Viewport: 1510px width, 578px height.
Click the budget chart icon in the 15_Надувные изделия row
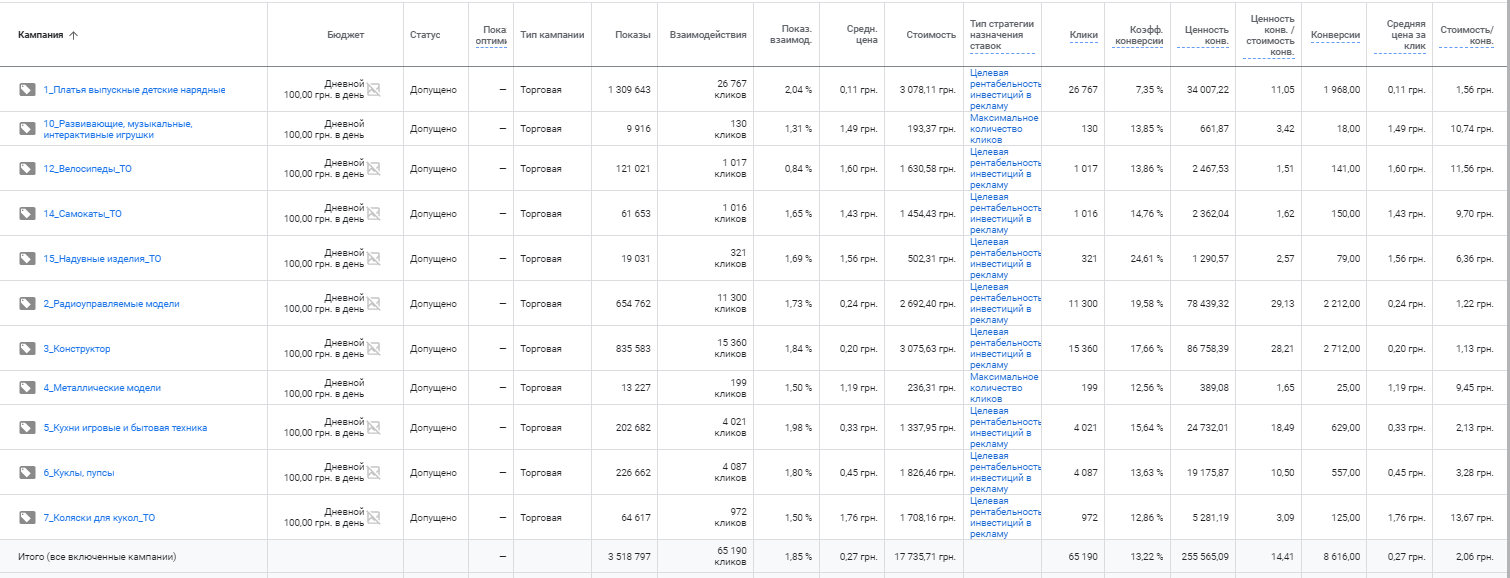(x=374, y=259)
